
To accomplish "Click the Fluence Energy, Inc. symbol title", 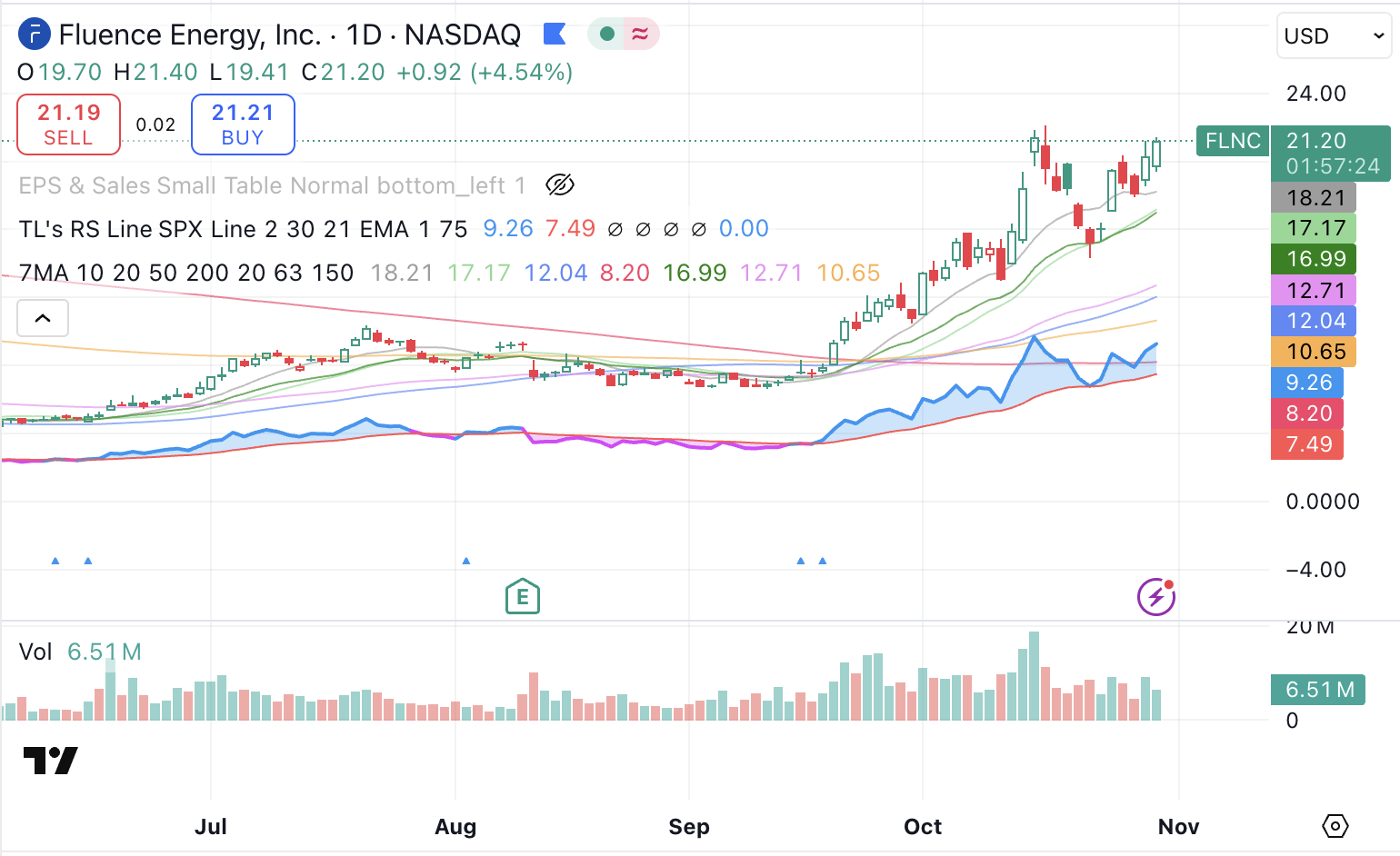I will (x=190, y=35).
